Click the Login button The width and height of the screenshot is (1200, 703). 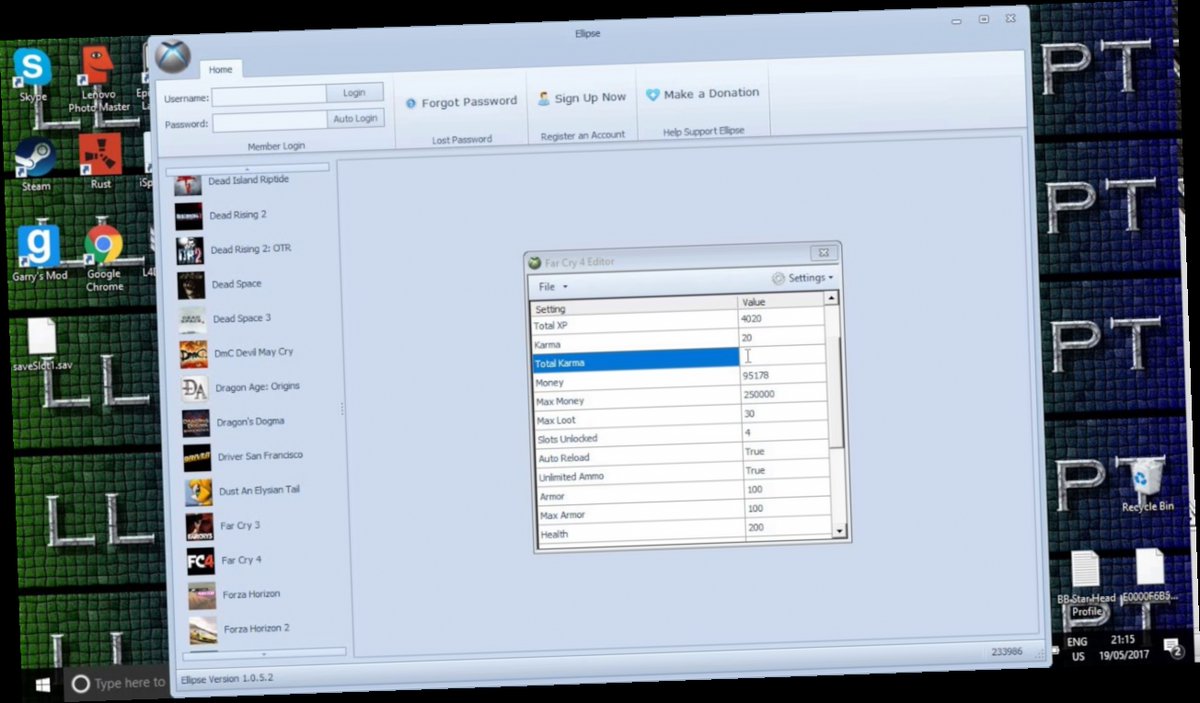tap(354, 92)
